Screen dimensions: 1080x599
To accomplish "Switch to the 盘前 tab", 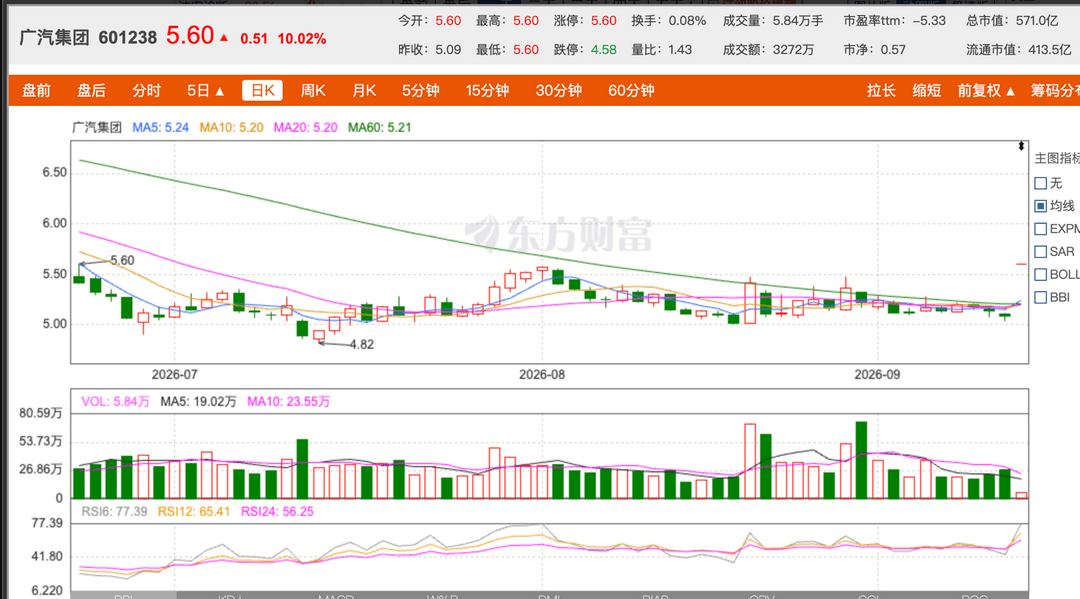I will point(37,90).
